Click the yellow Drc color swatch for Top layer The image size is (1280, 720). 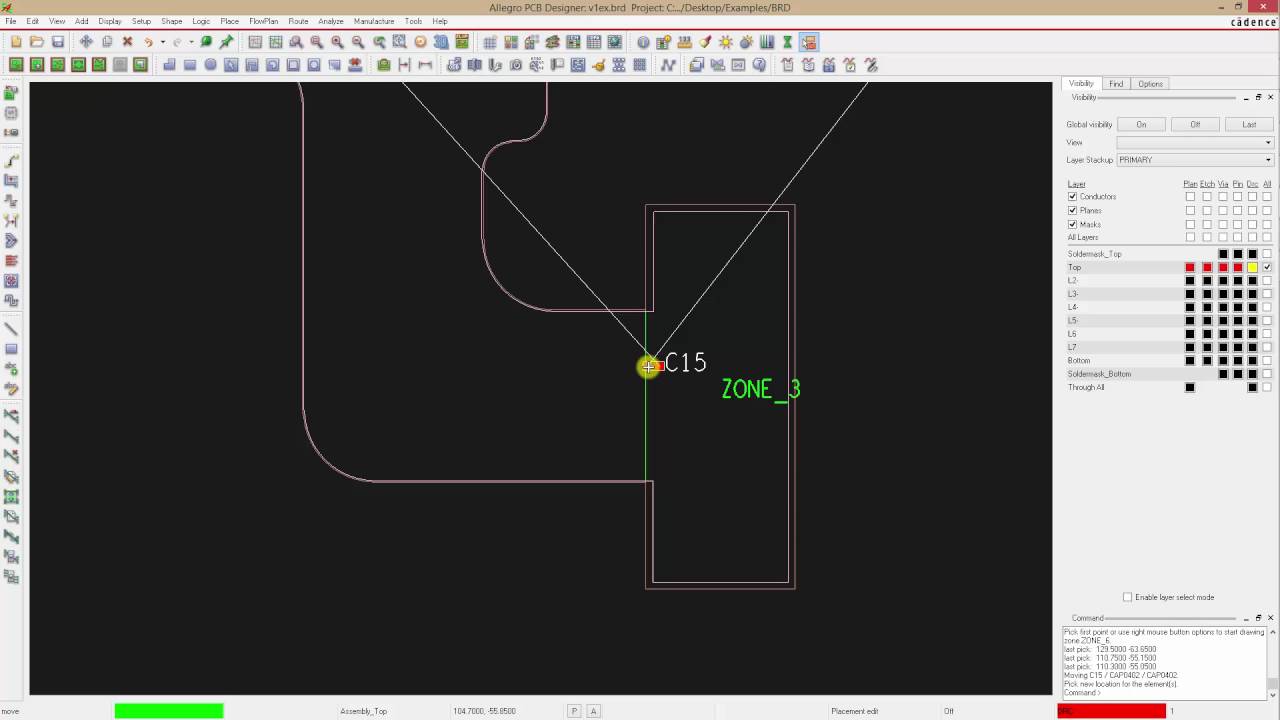1252,267
